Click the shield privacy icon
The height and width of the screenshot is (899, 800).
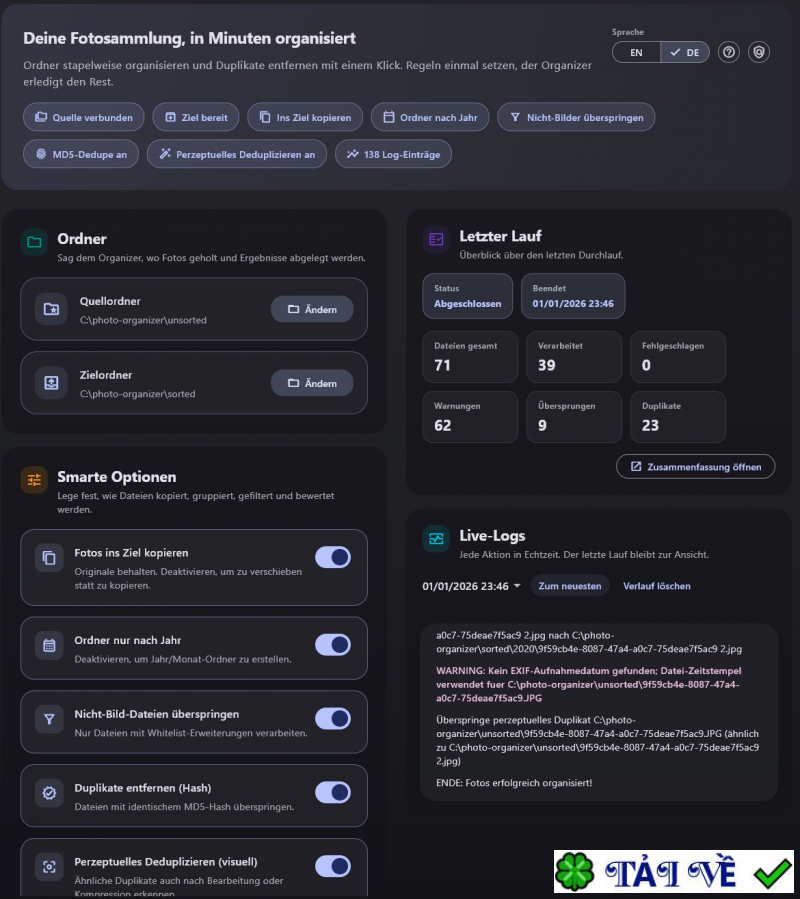[759, 52]
